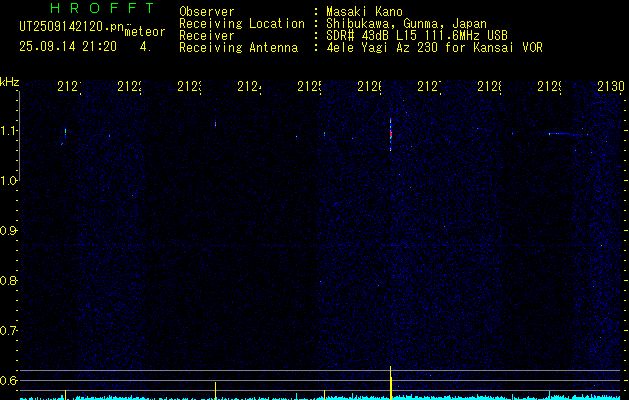629x400 pixels.
Task: Click the 2121 time axis label
Action: point(69,86)
